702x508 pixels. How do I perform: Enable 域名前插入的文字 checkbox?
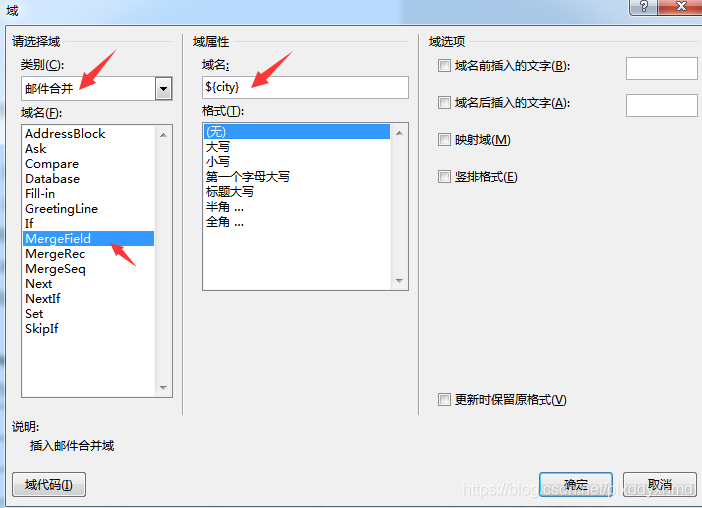pos(444,66)
